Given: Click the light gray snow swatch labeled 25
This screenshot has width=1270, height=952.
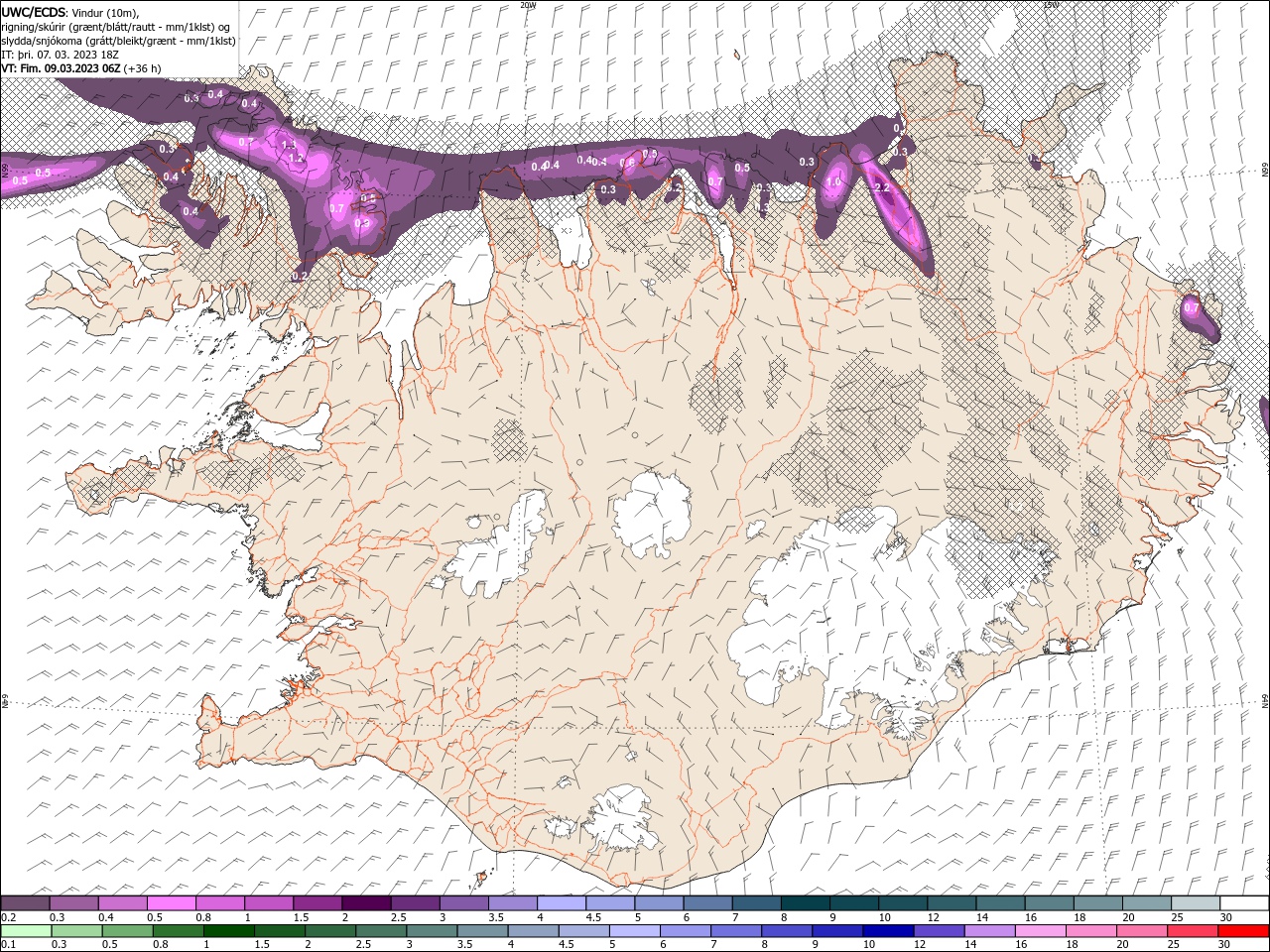Looking at the screenshot, I should coord(1196,903).
